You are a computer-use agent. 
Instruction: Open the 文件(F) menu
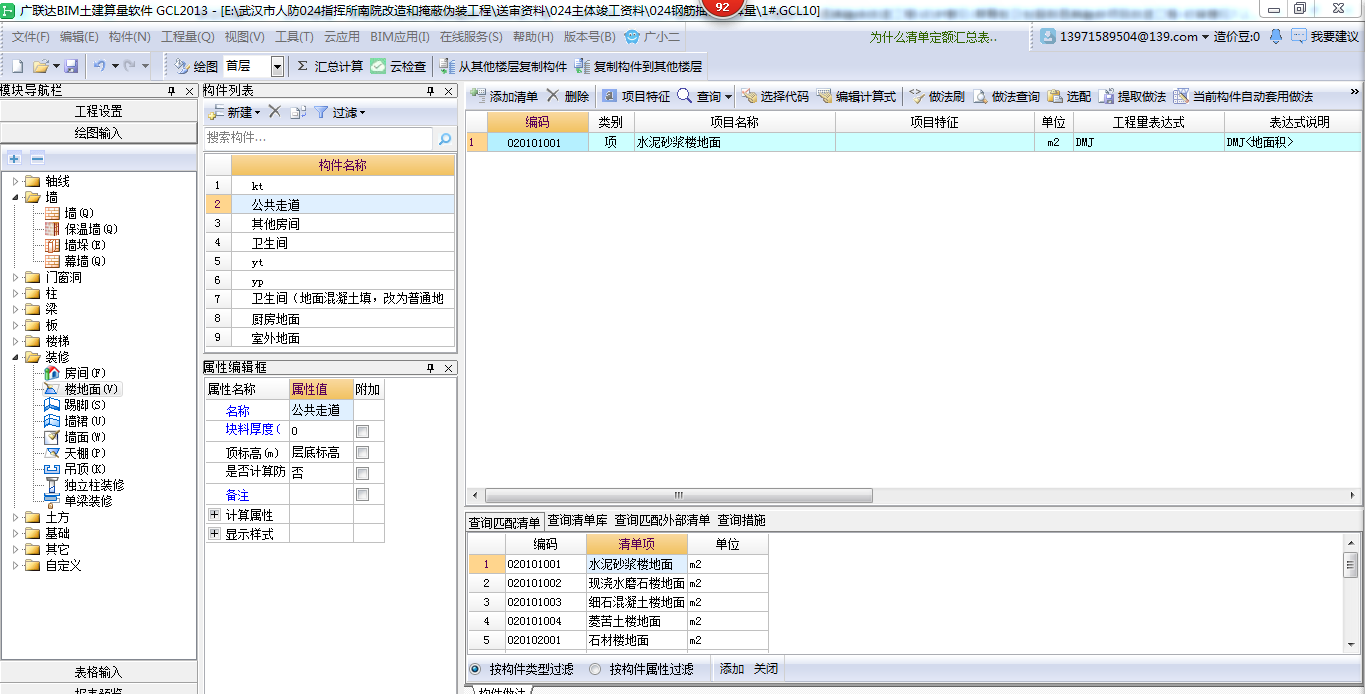(31, 36)
